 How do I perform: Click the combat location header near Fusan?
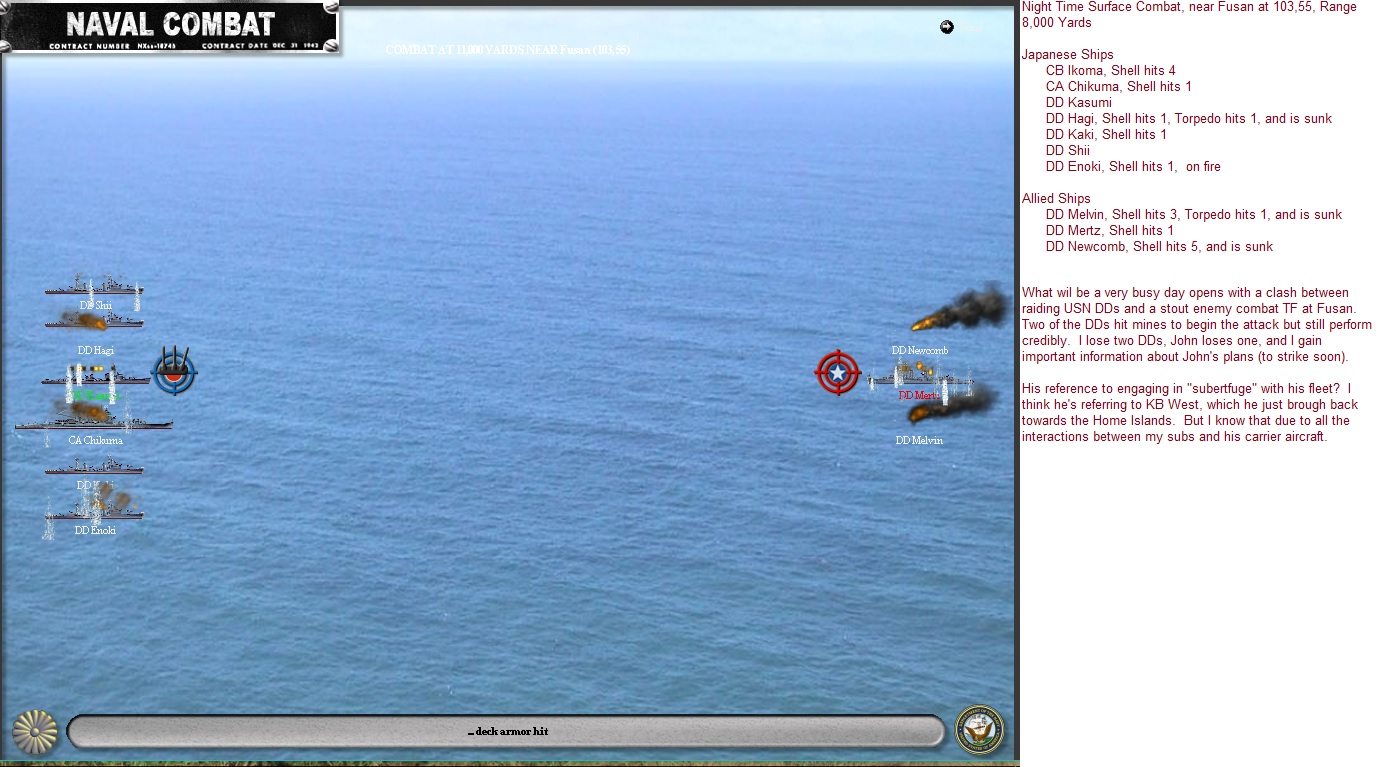[508, 50]
